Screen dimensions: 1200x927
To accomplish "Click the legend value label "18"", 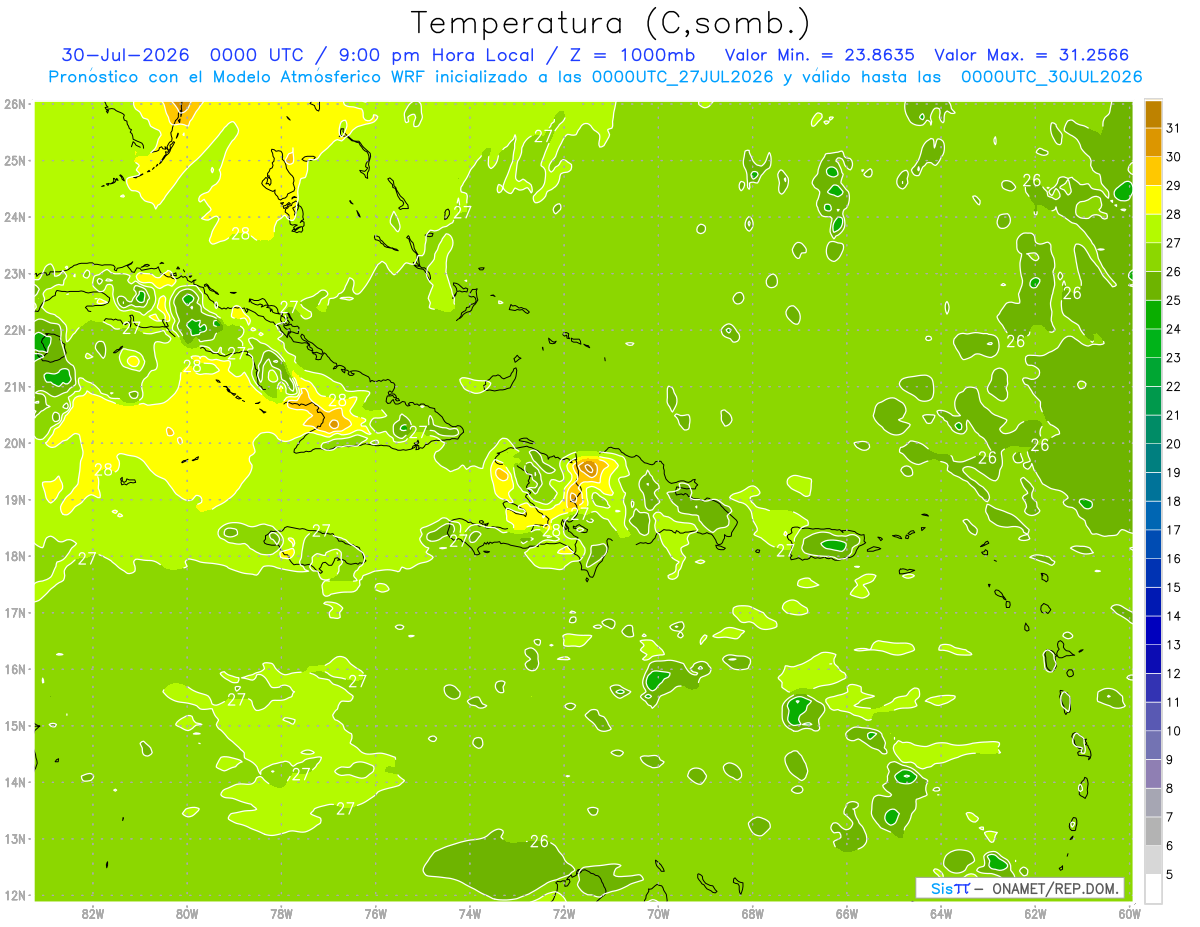I will [1173, 501].
